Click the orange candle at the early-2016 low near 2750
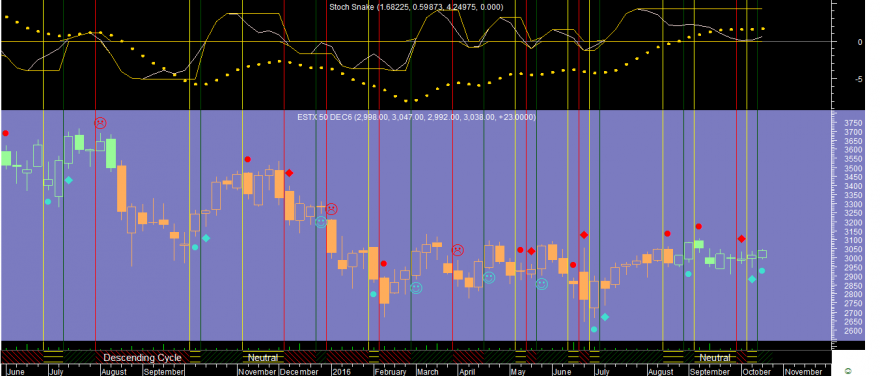Image resolution: width=880 pixels, height=376 pixels. [384, 291]
